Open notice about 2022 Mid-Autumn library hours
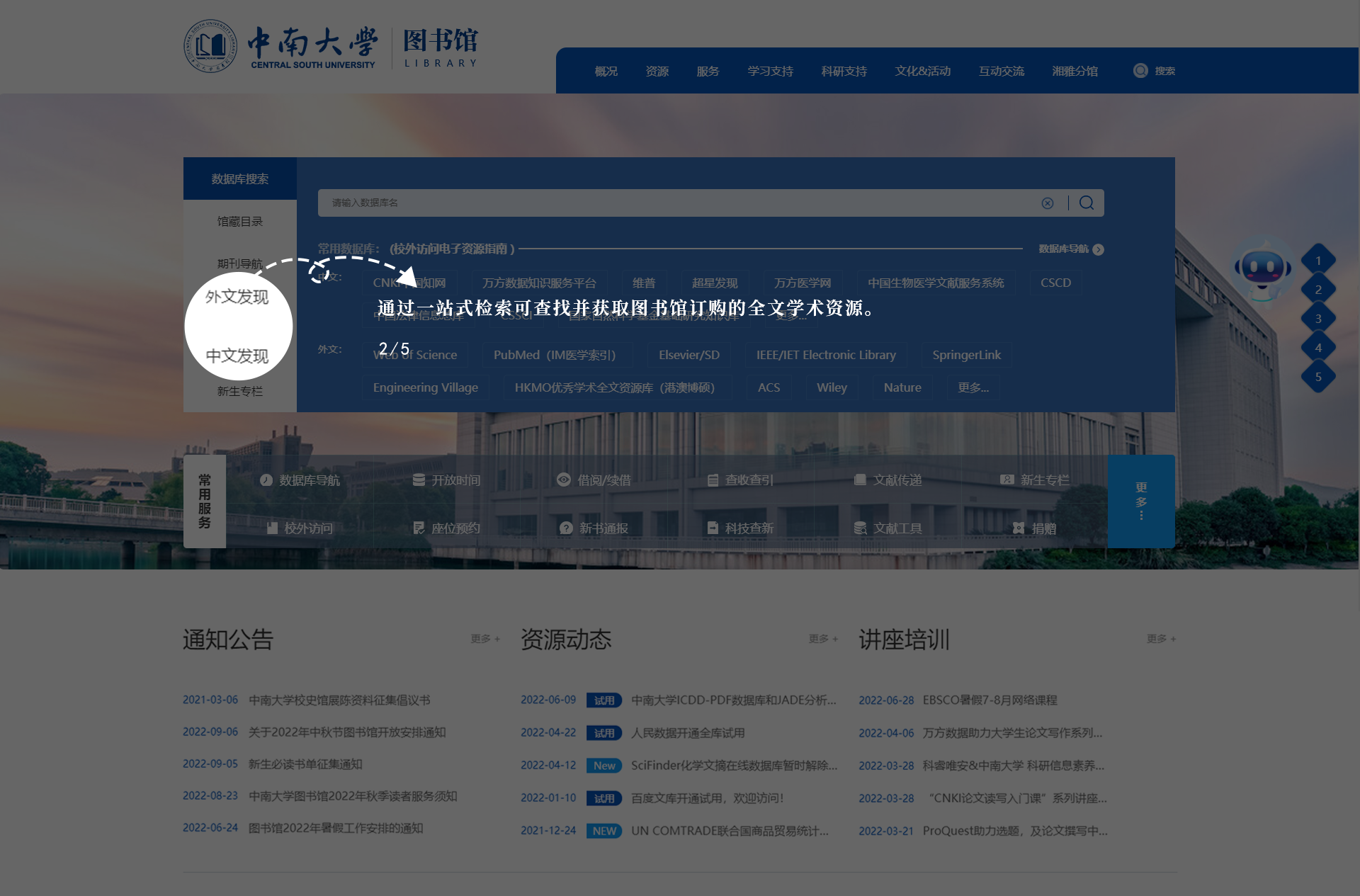Image resolution: width=1360 pixels, height=896 pixels. [347, 732]
